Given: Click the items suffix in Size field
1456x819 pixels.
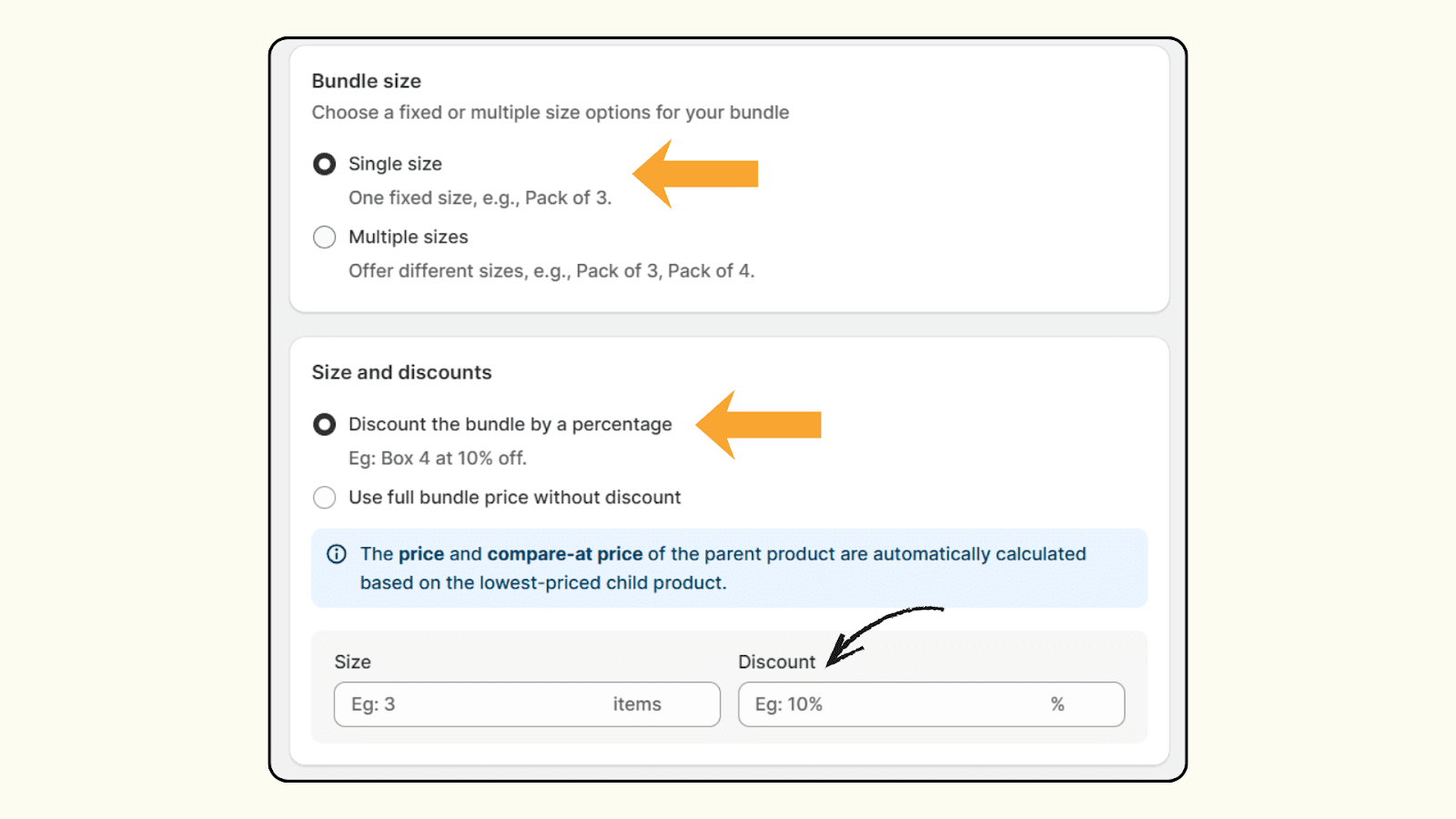Looking at the screenshot, I should (637, 703).
